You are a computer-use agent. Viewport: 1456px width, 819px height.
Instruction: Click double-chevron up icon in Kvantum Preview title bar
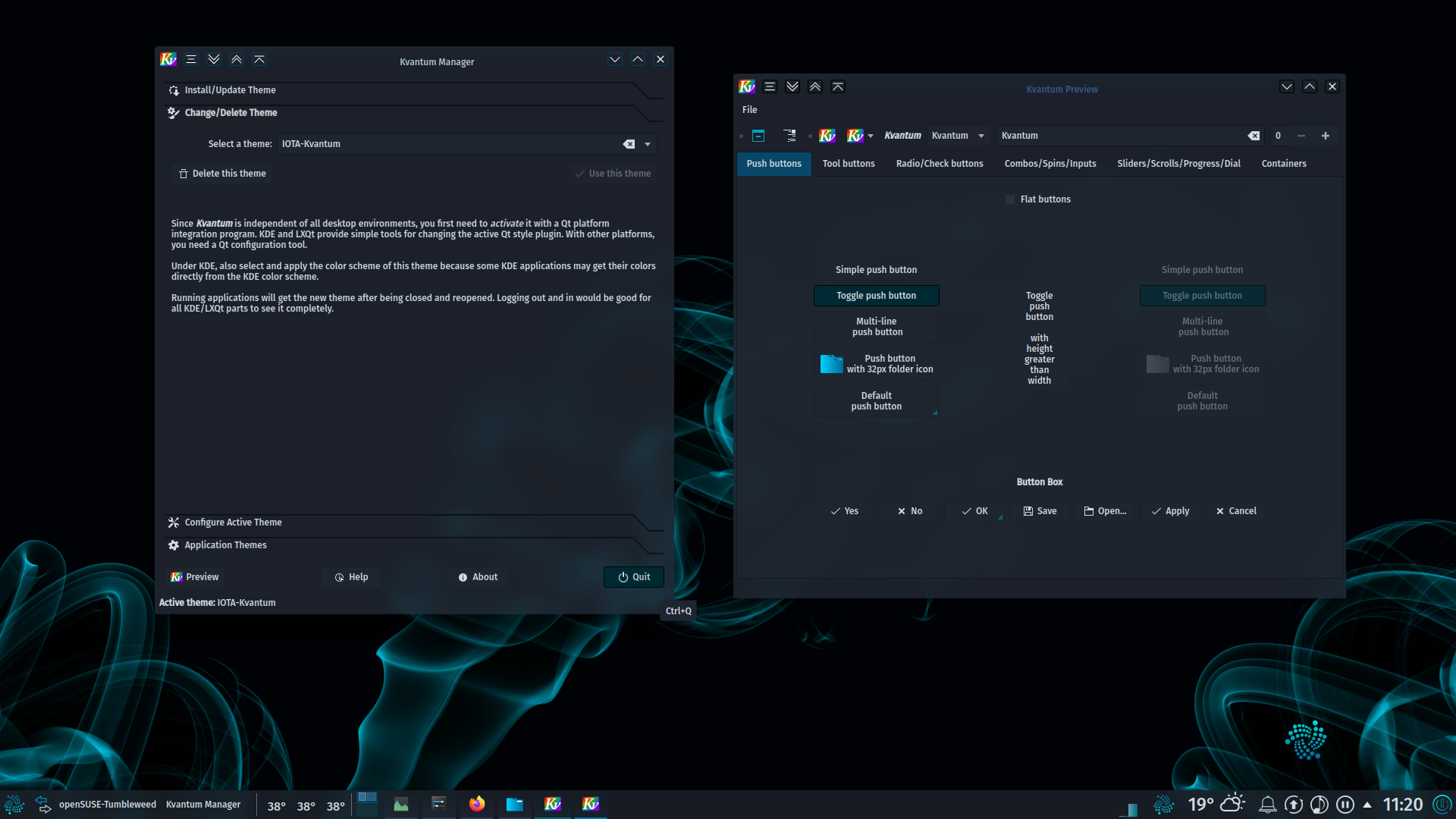pyautogui.click(x=815, y=86)
